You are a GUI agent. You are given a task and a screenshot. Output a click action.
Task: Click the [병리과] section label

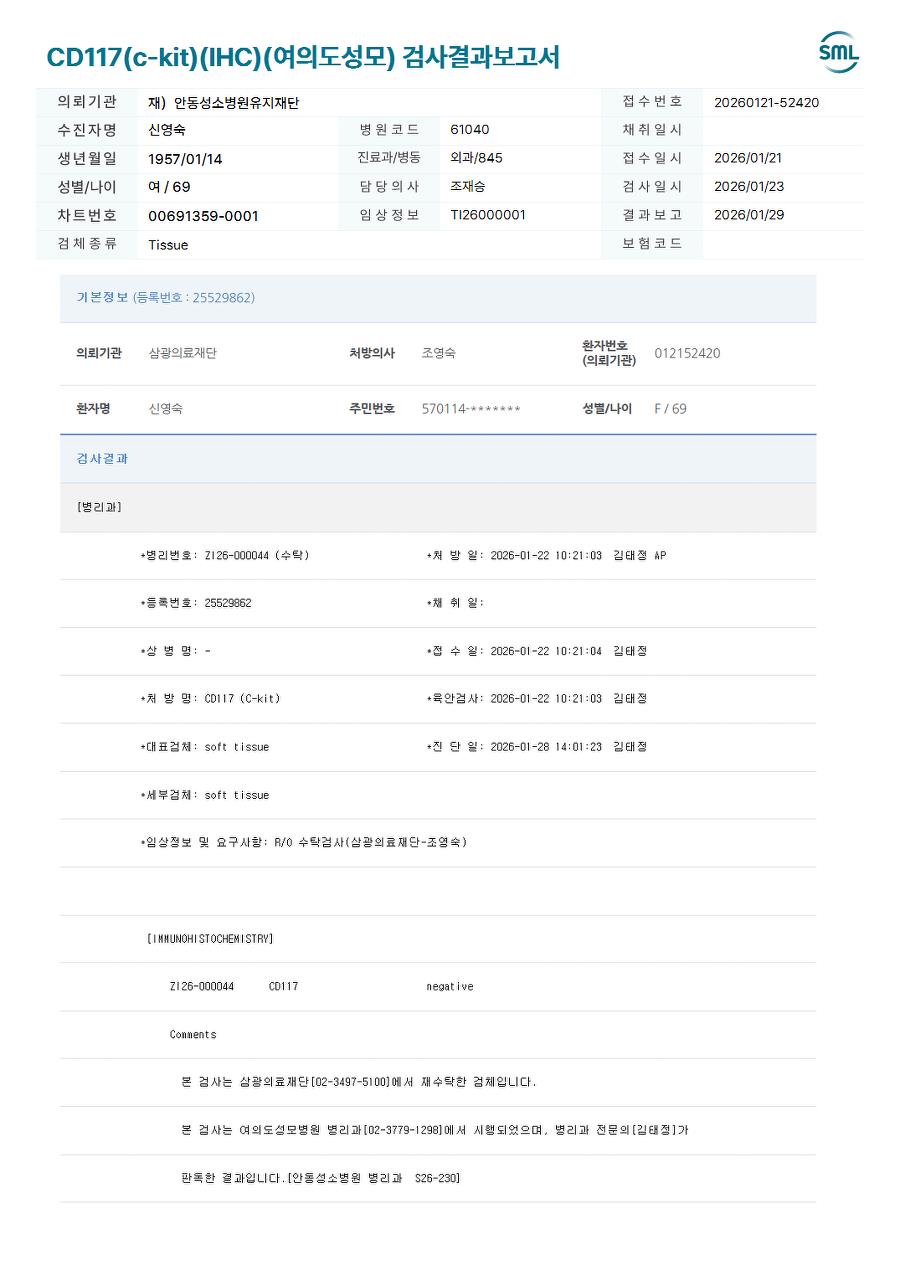pyautogui.click(x=99, y=507)
